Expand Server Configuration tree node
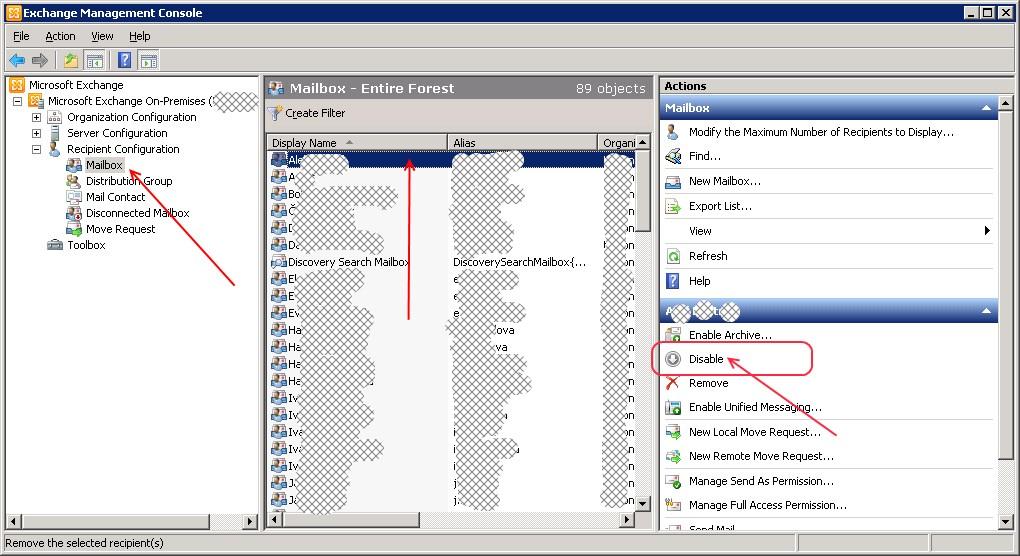Screen dimensions: 1020x556 click(37, 133)
